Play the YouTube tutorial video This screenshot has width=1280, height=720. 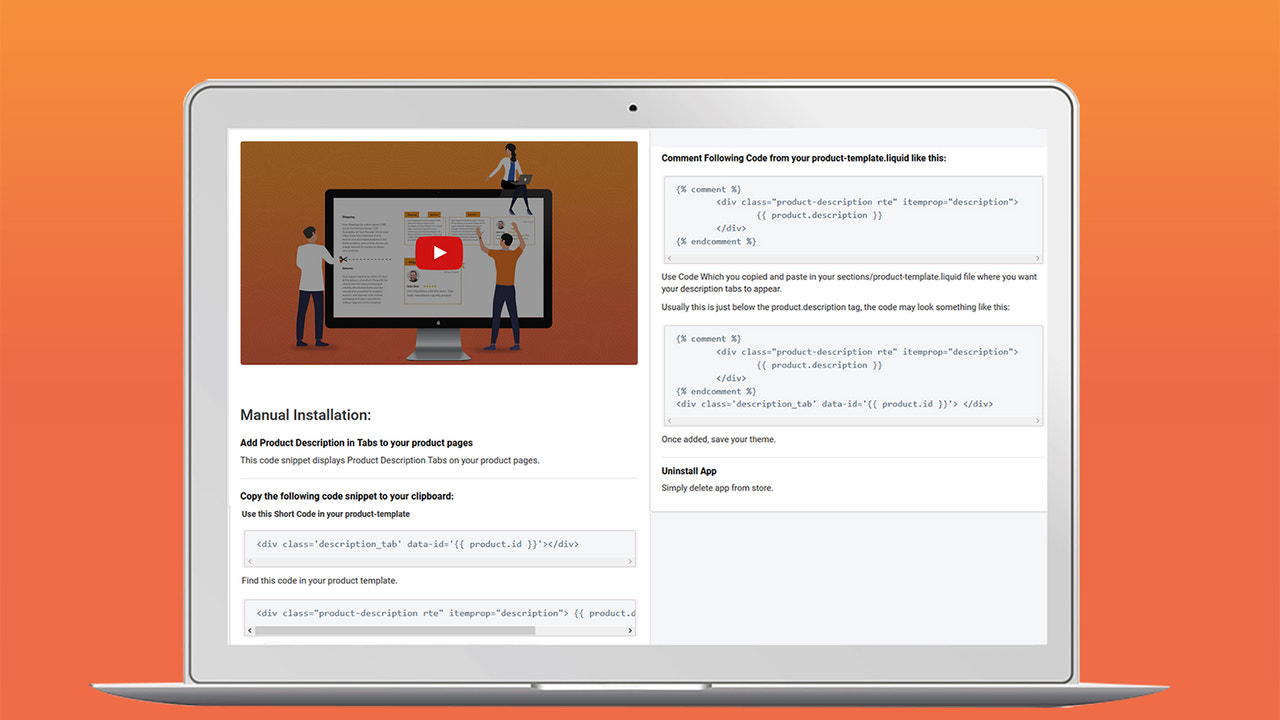coord(439,252)
